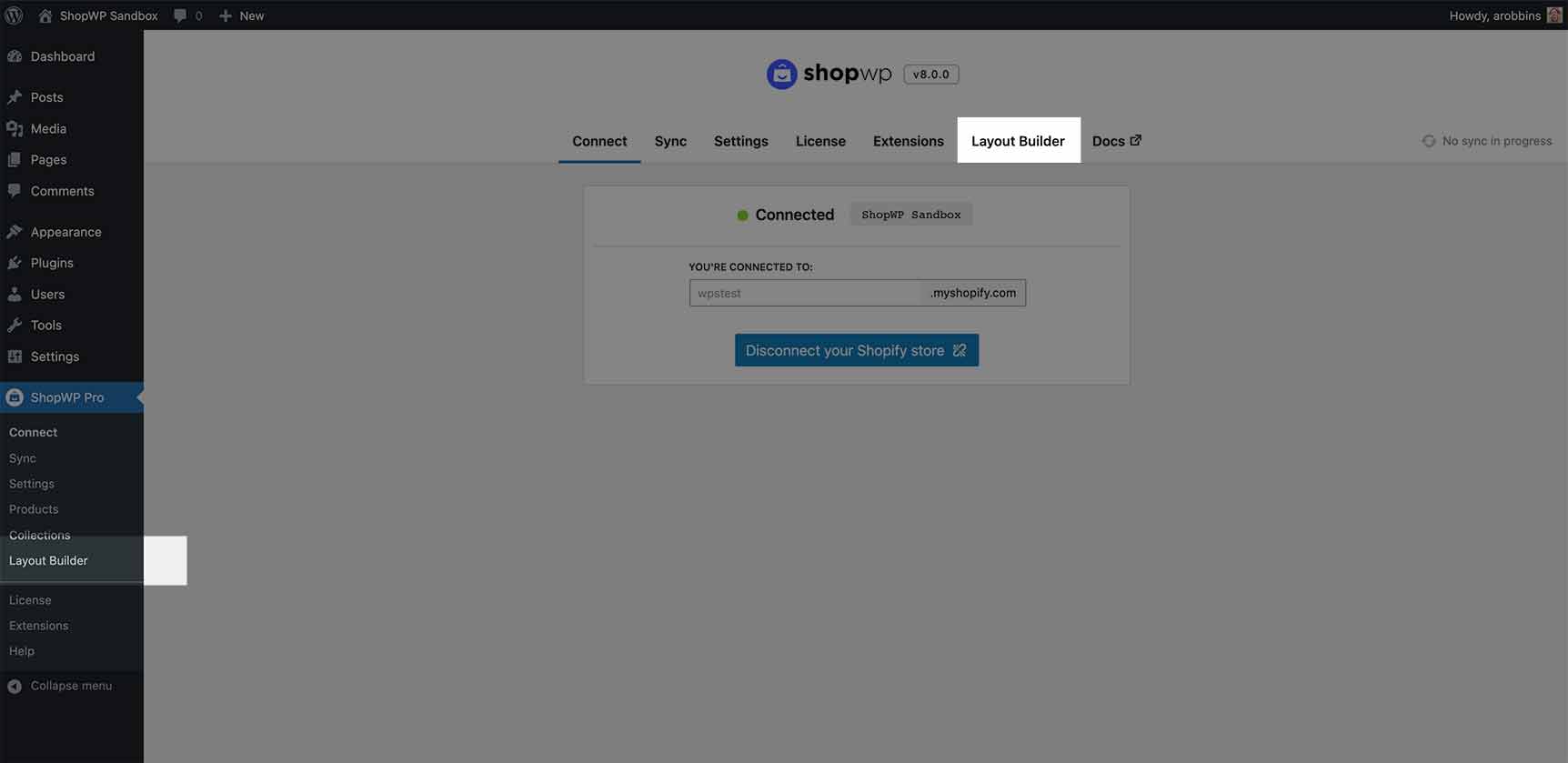
Task: Click the Comments icon in sidebar
Action: tap(15, 191)
